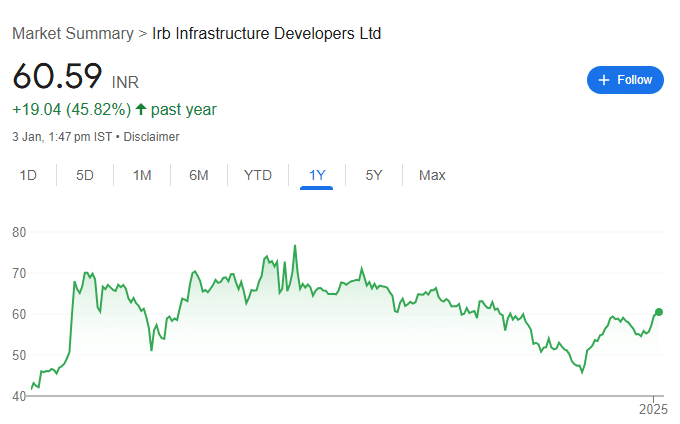
Task: Click the 70 y-axis label
Action: (19, 273)
